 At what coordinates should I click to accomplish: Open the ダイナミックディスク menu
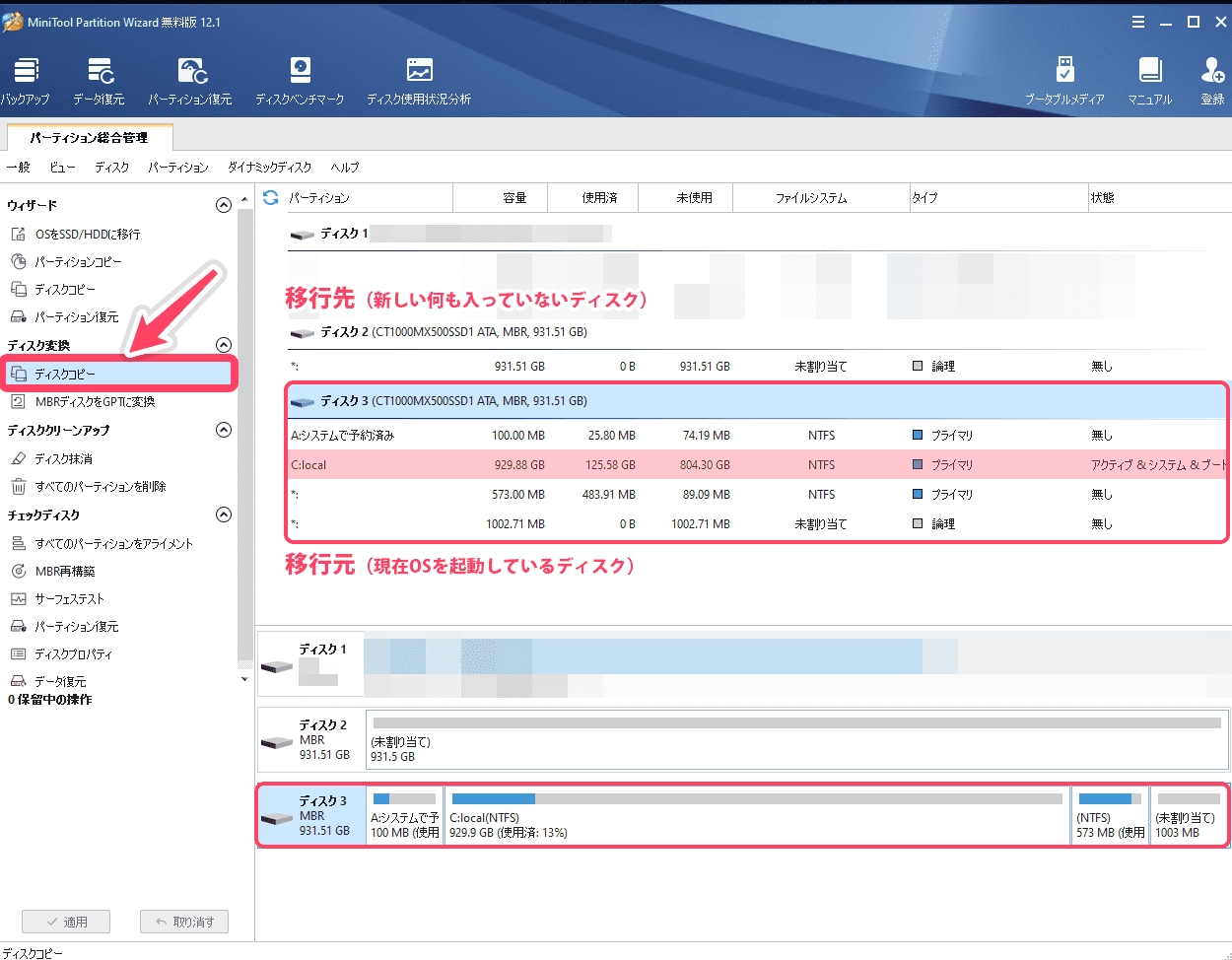pos(269,168)
